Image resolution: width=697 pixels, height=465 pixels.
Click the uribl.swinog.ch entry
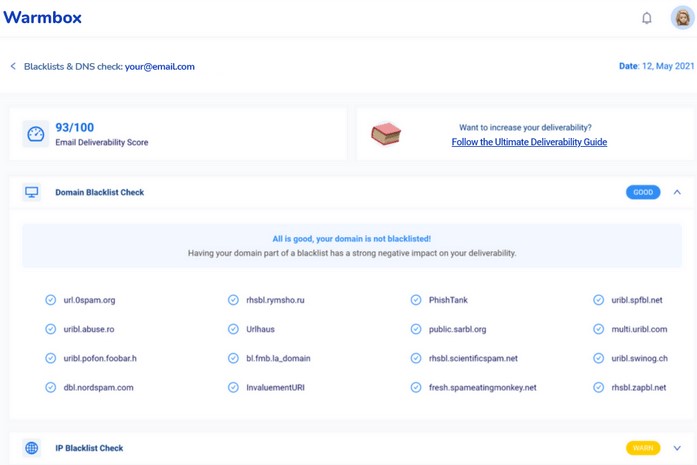pos(639,358)
